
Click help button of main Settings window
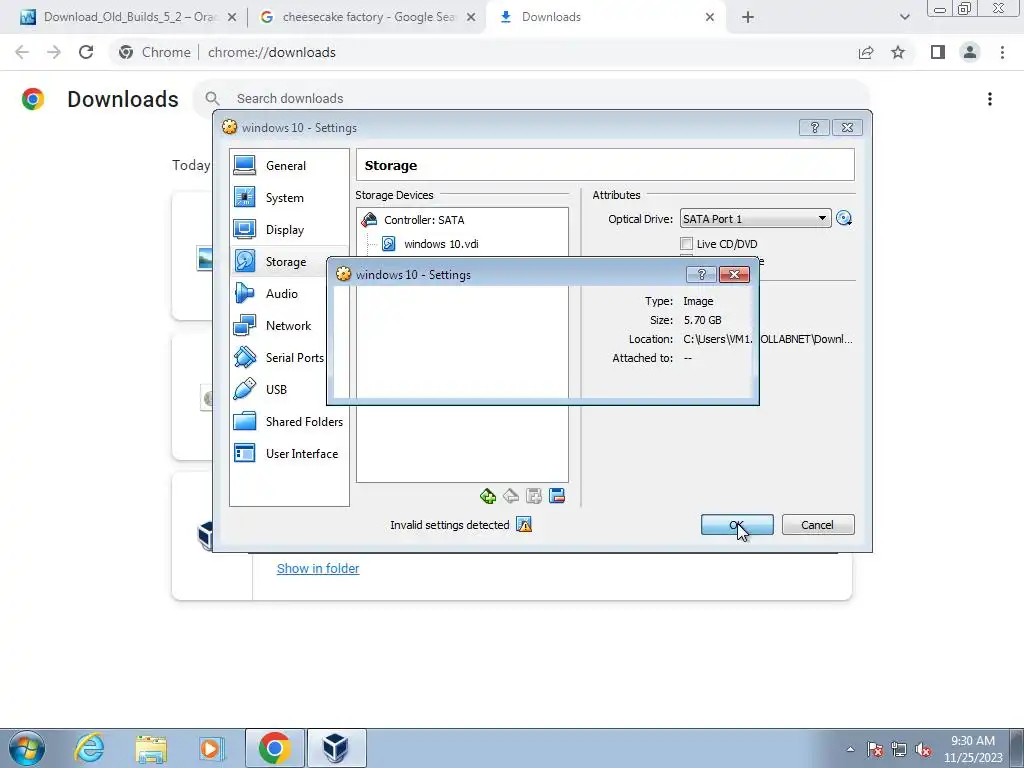(x=814, y=128)
